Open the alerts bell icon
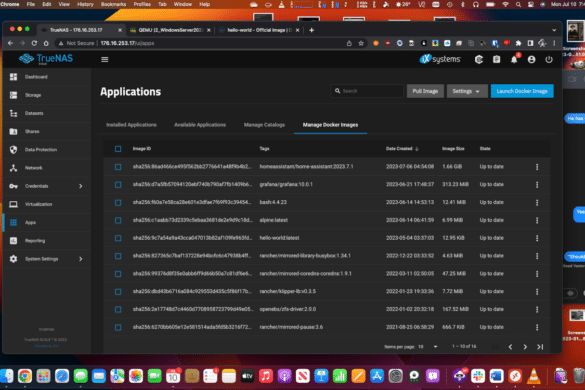 pos(514,59)
